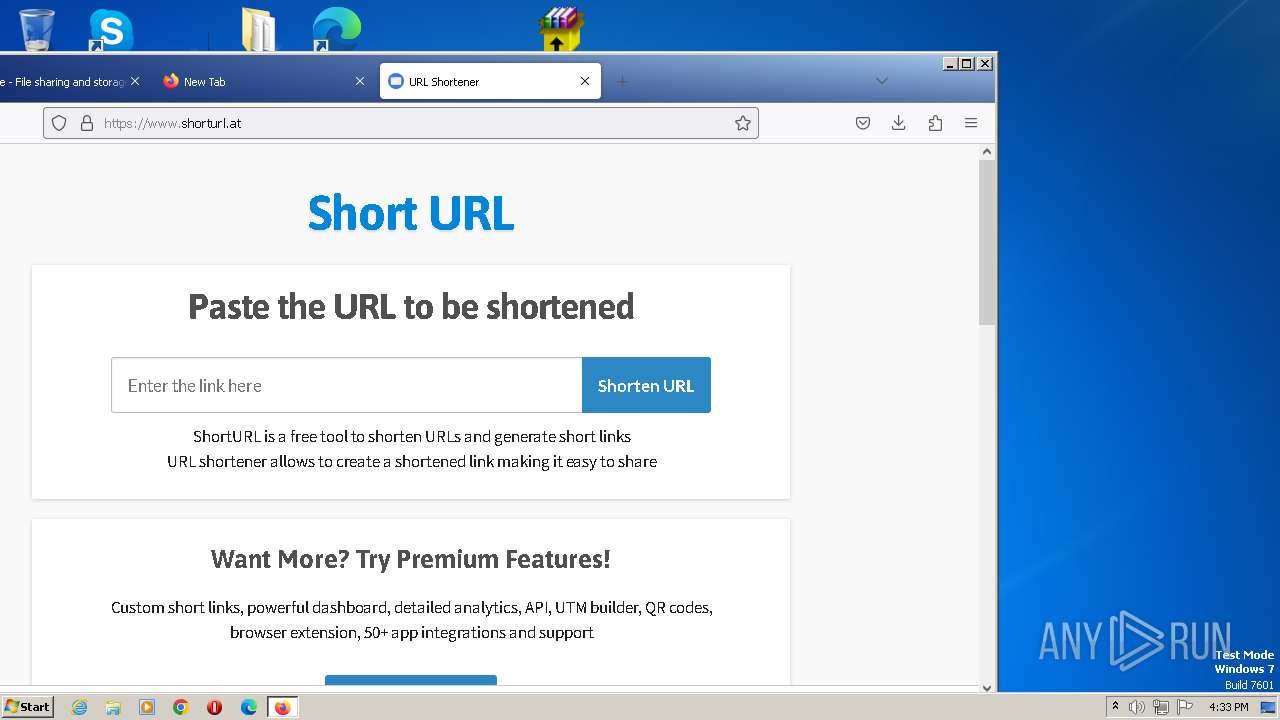Viewport: 1280px width, 720px height.
Task: Click the 4:33 PM clock
Action: (x=1229, y=707)
